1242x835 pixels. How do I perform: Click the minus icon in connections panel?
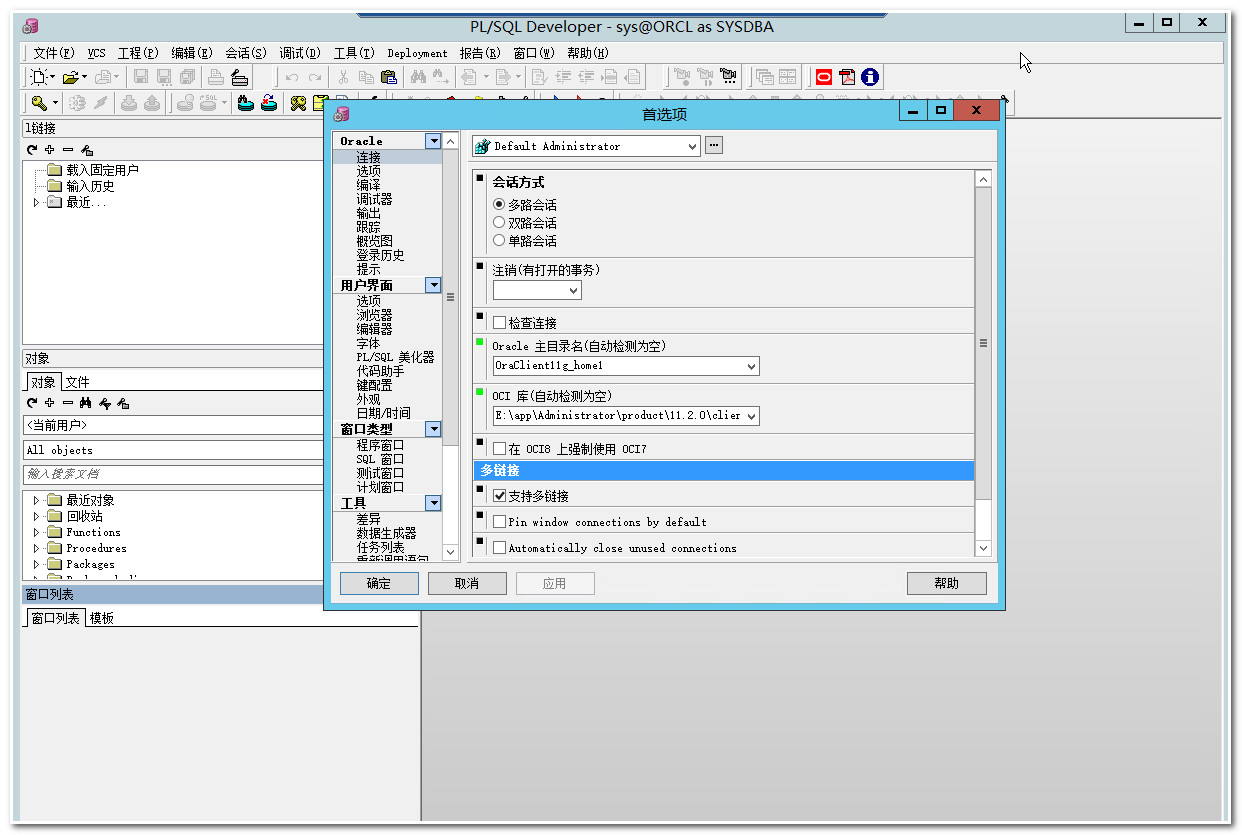[x=68, y=150]
